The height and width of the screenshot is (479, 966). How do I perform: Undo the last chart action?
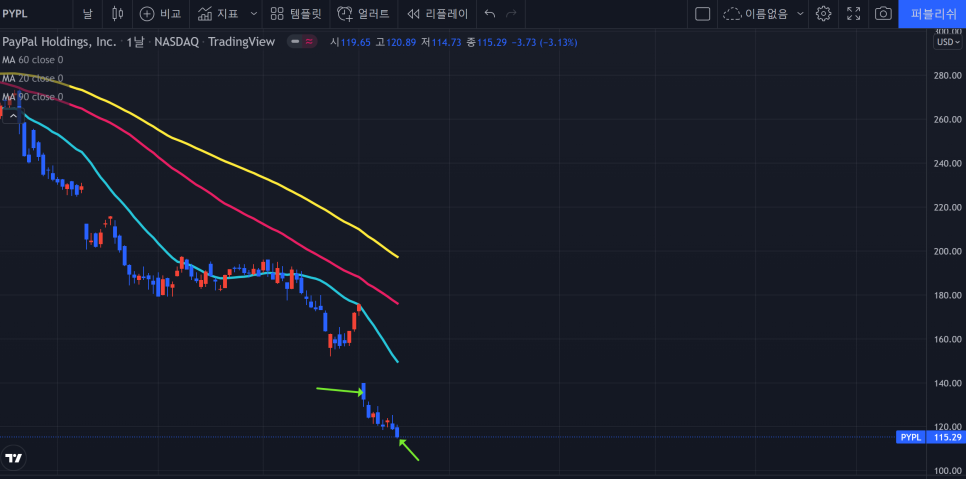click(x=490, y=14)
